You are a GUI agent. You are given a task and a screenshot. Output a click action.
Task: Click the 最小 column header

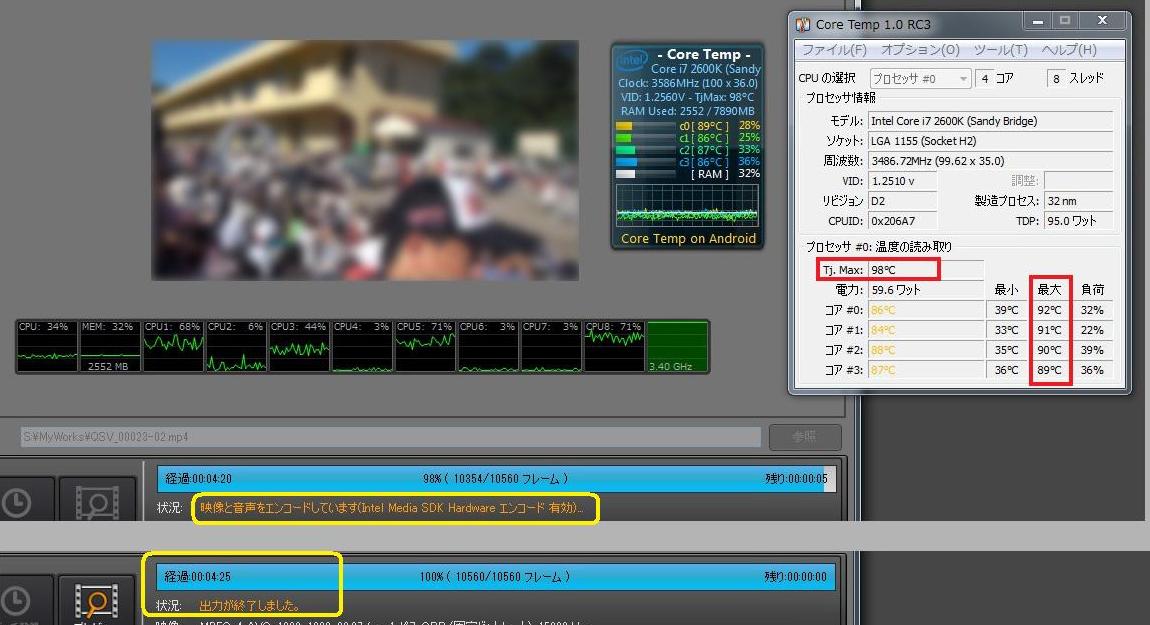tap(1006, 290)
